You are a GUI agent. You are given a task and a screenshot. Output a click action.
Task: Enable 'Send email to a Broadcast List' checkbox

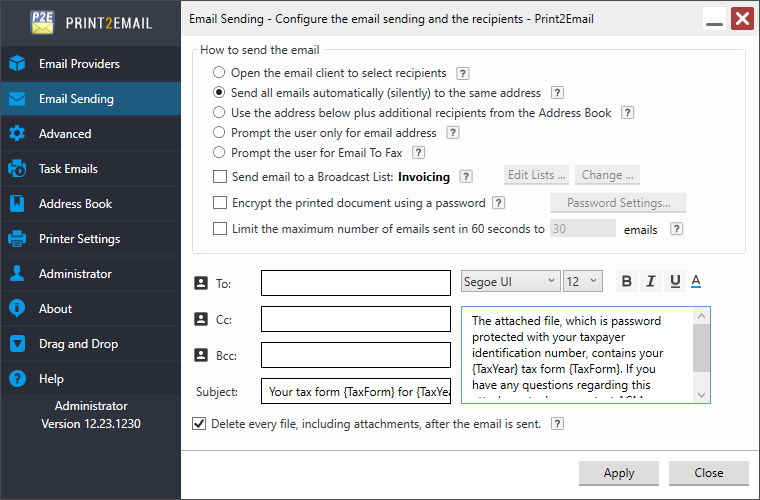(x=220, y=176)
